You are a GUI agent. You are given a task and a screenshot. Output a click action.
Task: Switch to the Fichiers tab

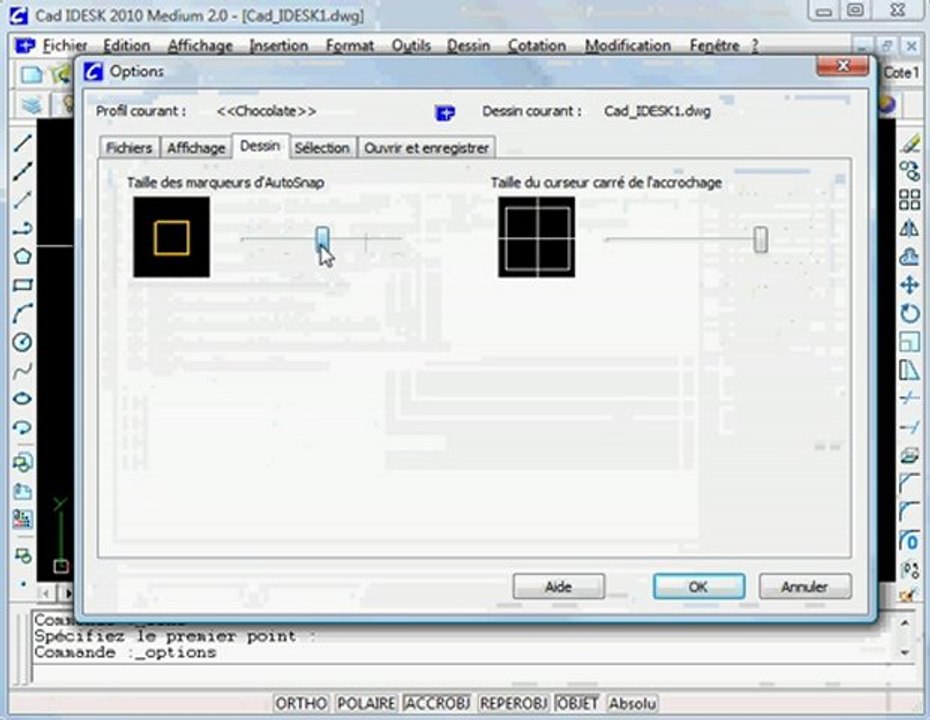pyautogui.click(x=129, y=148)
